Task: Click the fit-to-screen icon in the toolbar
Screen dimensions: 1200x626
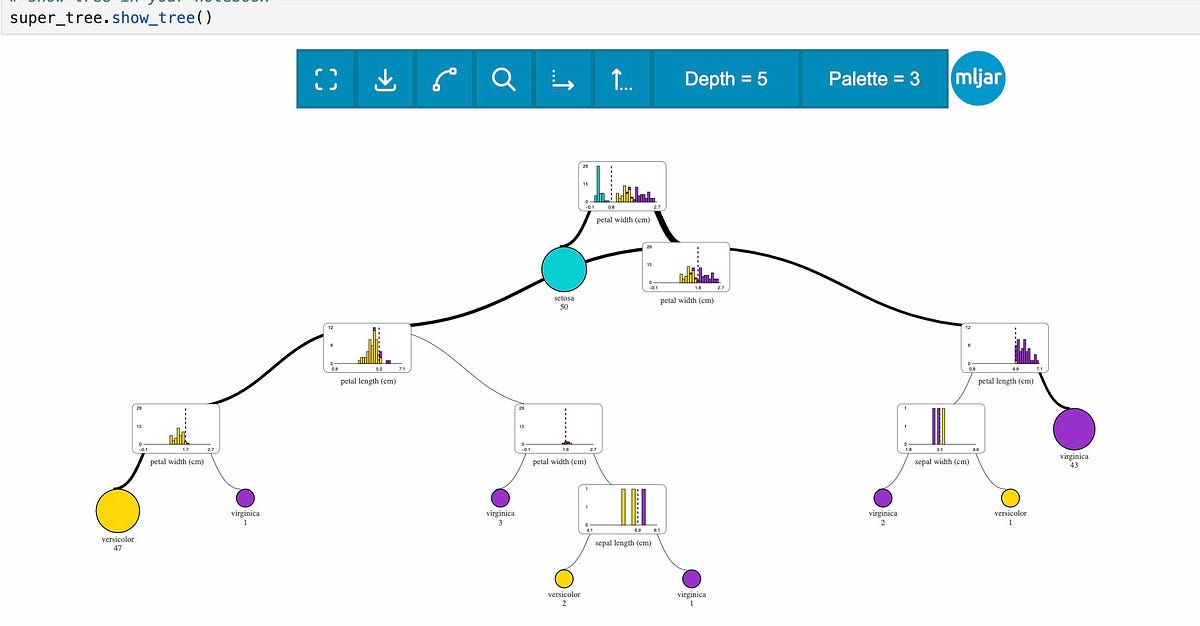Action: click(x=329, y=78)
